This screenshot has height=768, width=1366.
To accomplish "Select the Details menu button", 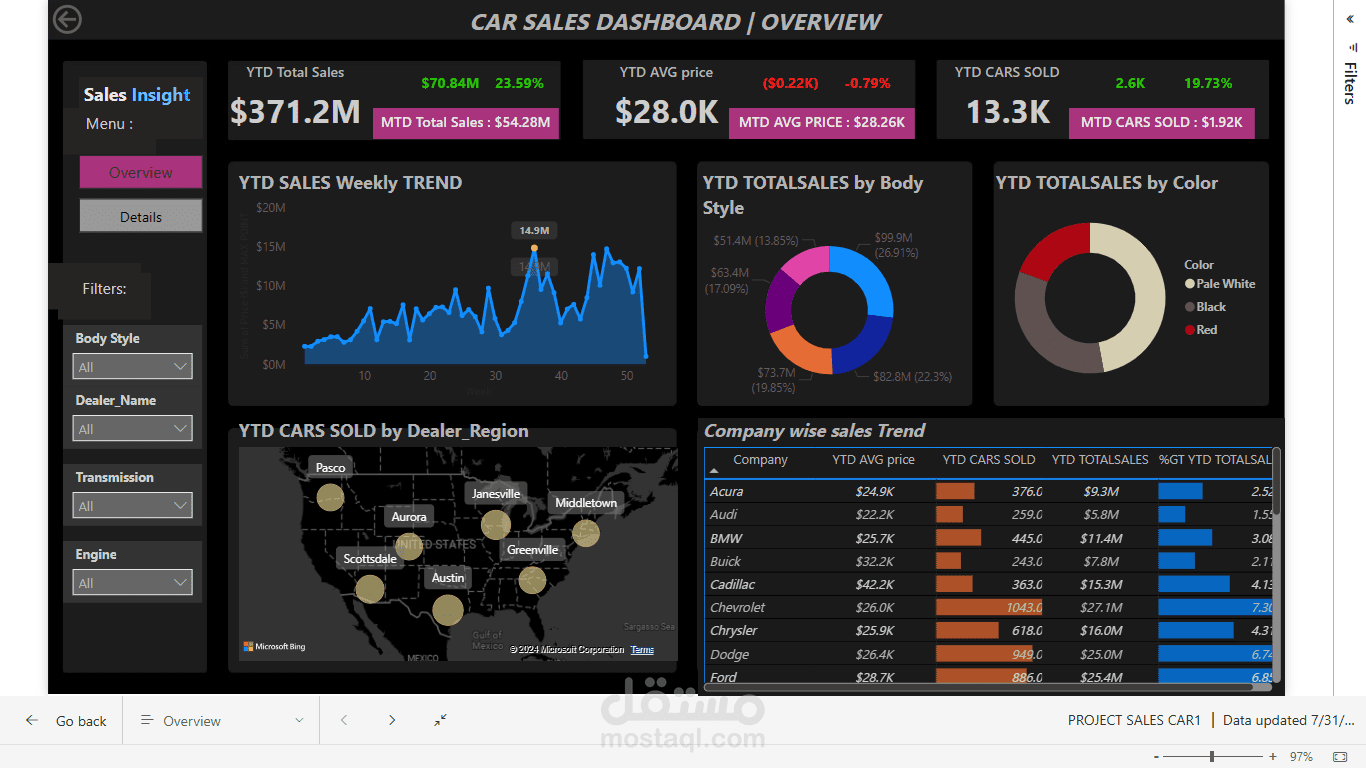I will [x=141, y=216].
